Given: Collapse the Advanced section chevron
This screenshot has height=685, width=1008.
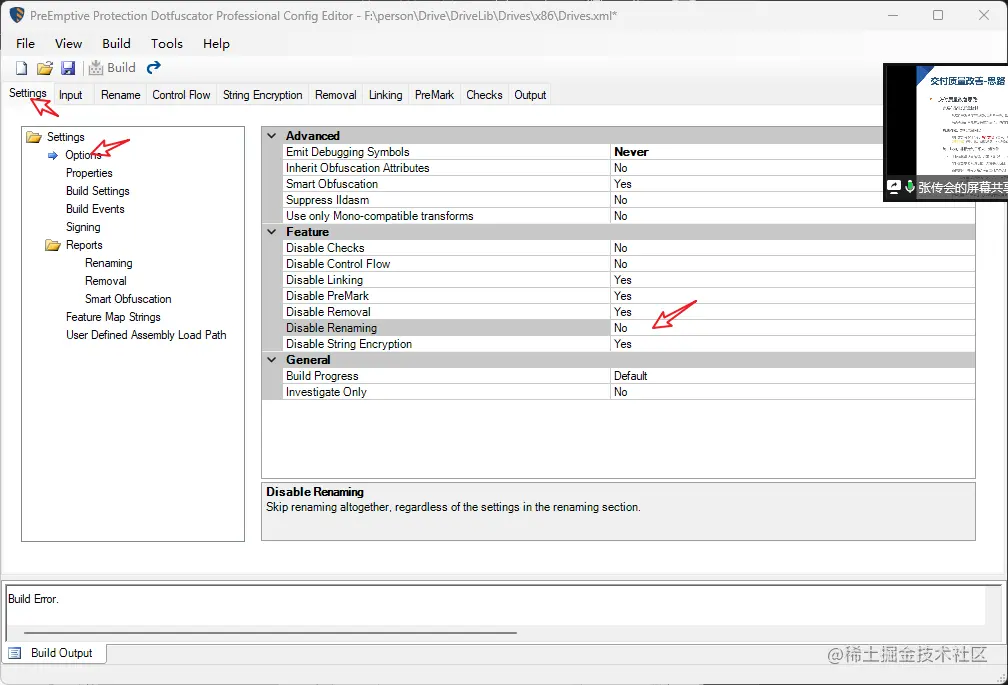Looking at the screenshot, I should pos(272,136).
